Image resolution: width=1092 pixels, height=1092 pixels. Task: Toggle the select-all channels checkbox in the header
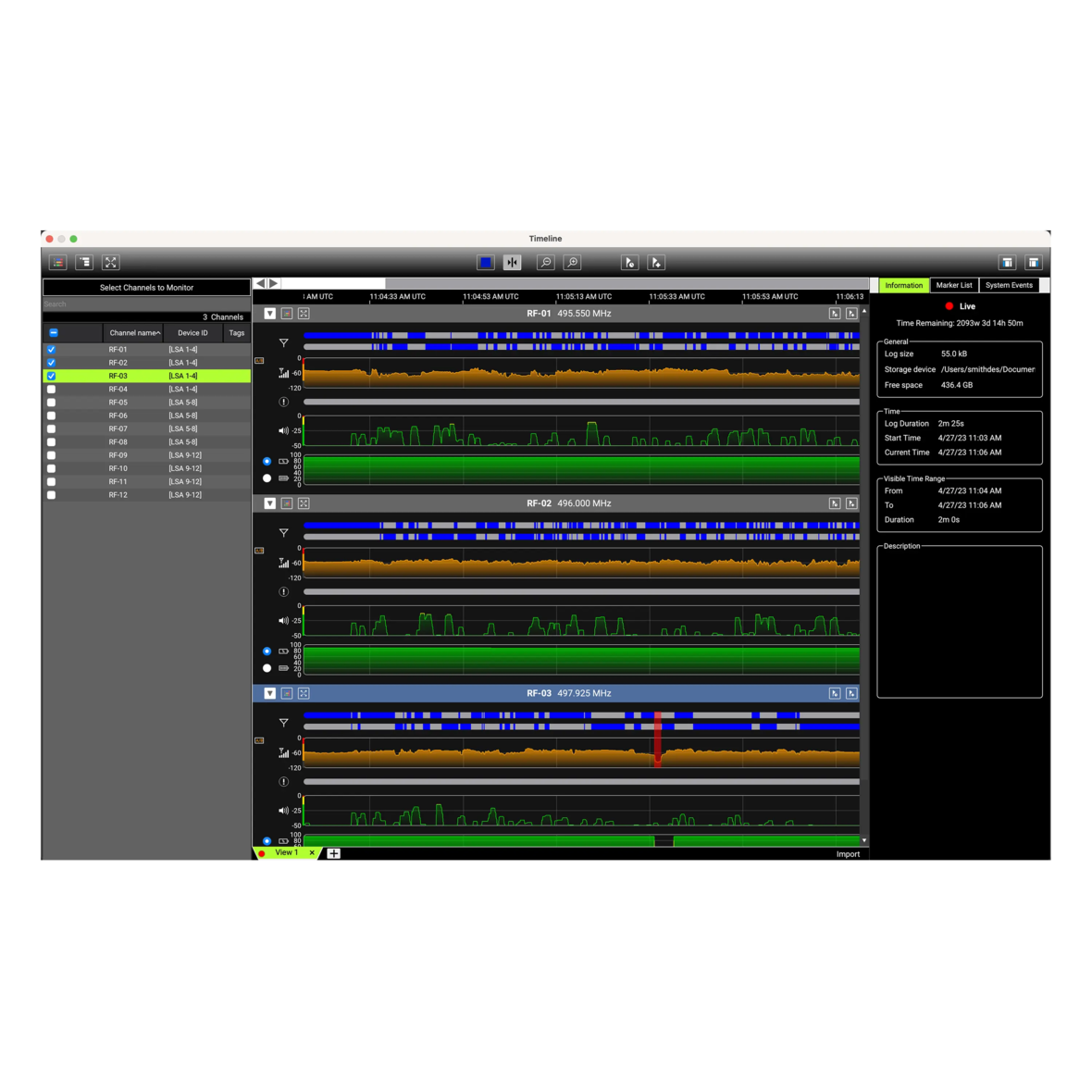click(x=54, y=333)
